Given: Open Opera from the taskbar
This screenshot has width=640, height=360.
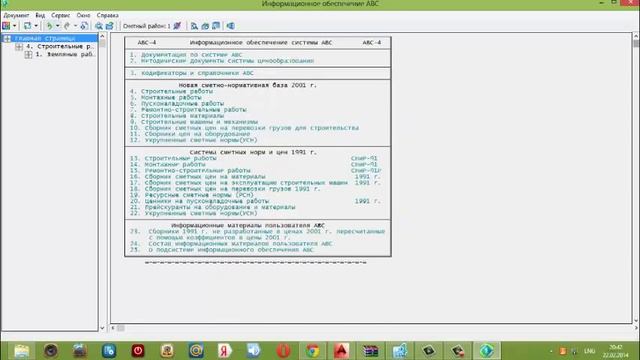Looking at the screenshot, I should point(283,351).
